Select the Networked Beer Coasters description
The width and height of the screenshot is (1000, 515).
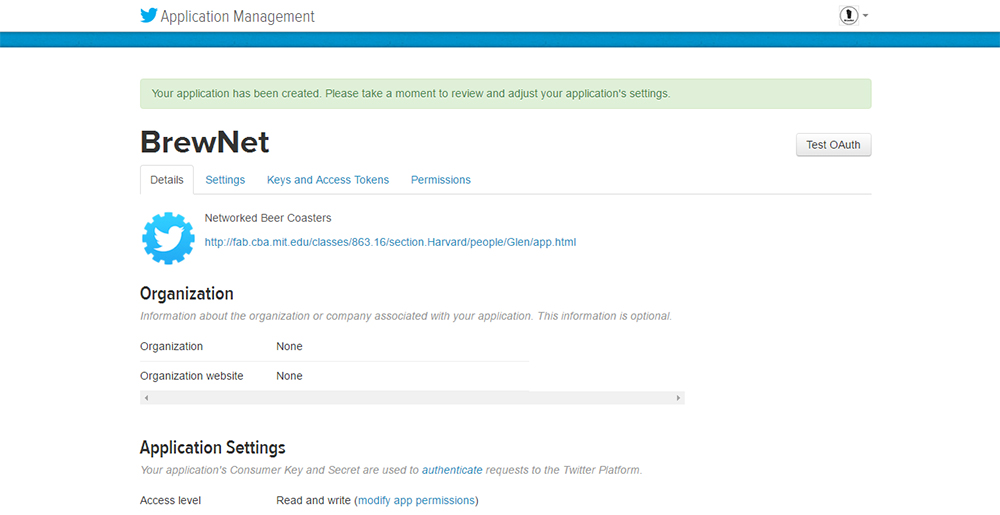coord(268,218)
